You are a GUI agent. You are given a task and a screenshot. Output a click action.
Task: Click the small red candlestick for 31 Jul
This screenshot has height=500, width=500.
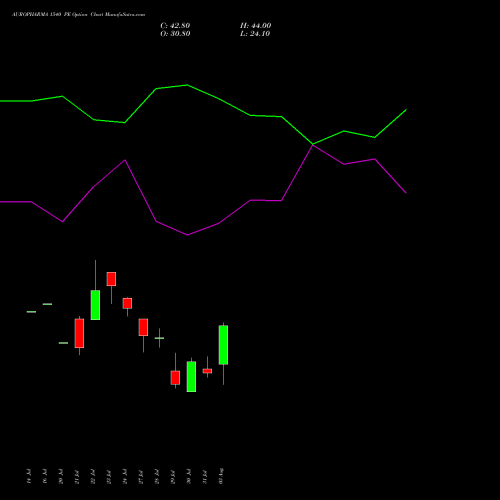(207, 371)
